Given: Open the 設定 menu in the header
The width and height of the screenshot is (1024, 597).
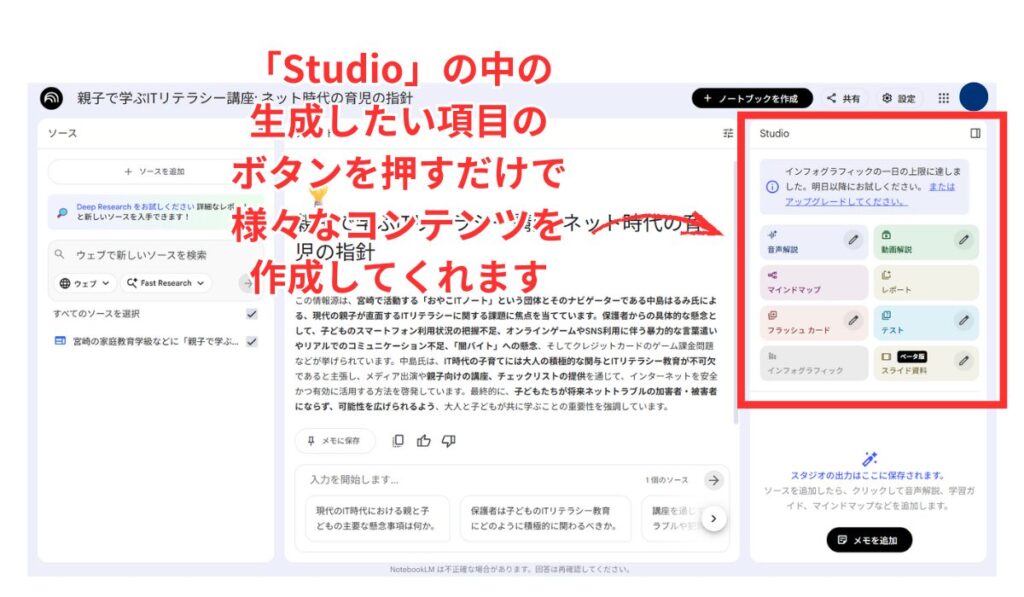Looking at the screenshot, I should (898, 98).
